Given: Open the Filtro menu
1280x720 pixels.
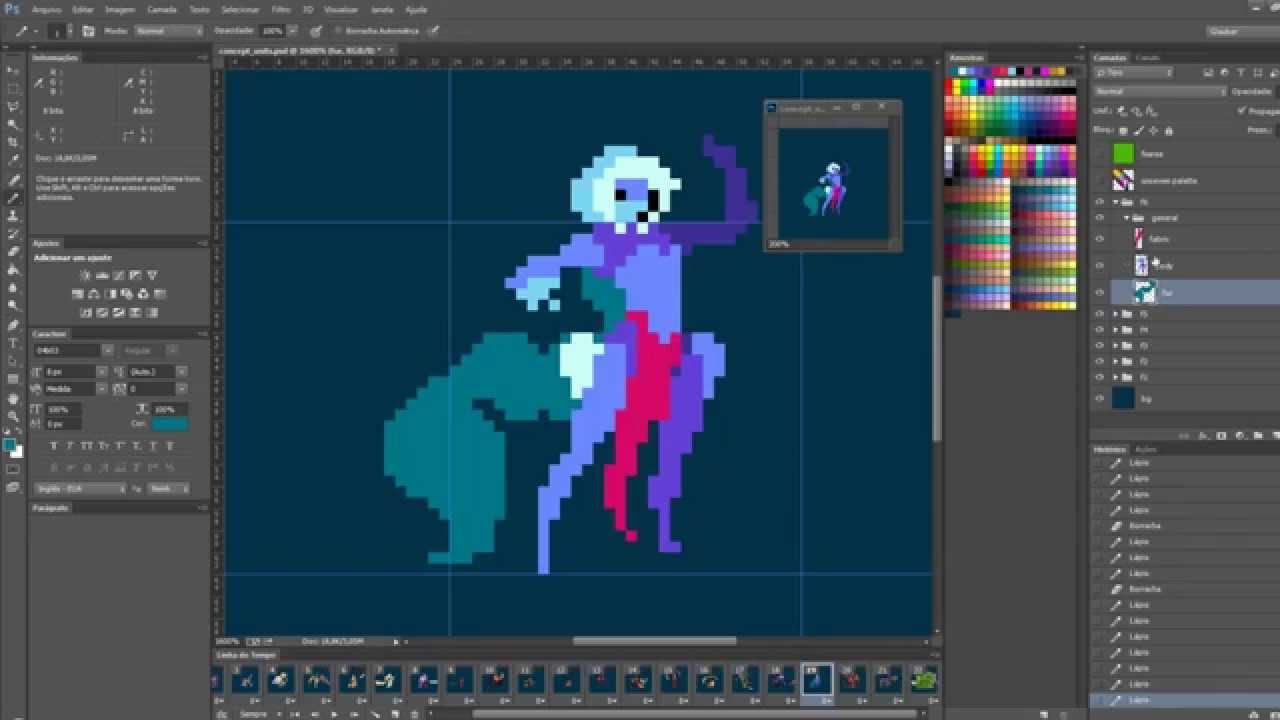Looking at the screenshot, I should (281, 9).
